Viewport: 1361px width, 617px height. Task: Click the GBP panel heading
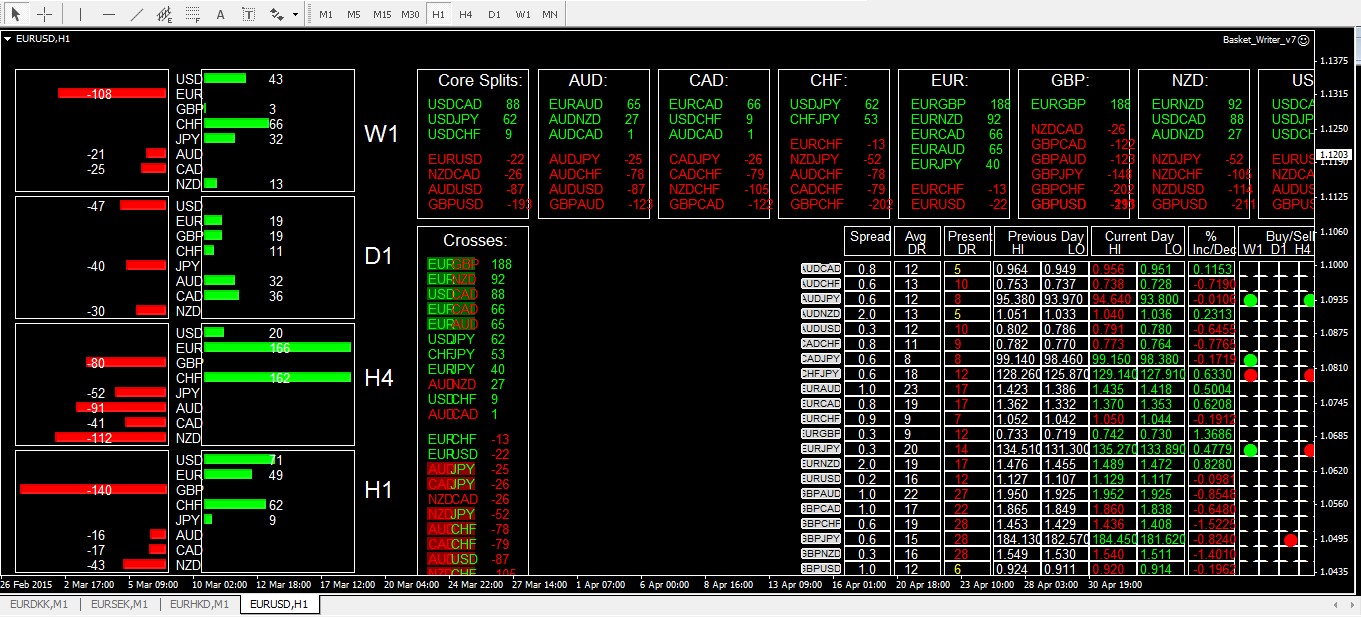pos(1069,81)
